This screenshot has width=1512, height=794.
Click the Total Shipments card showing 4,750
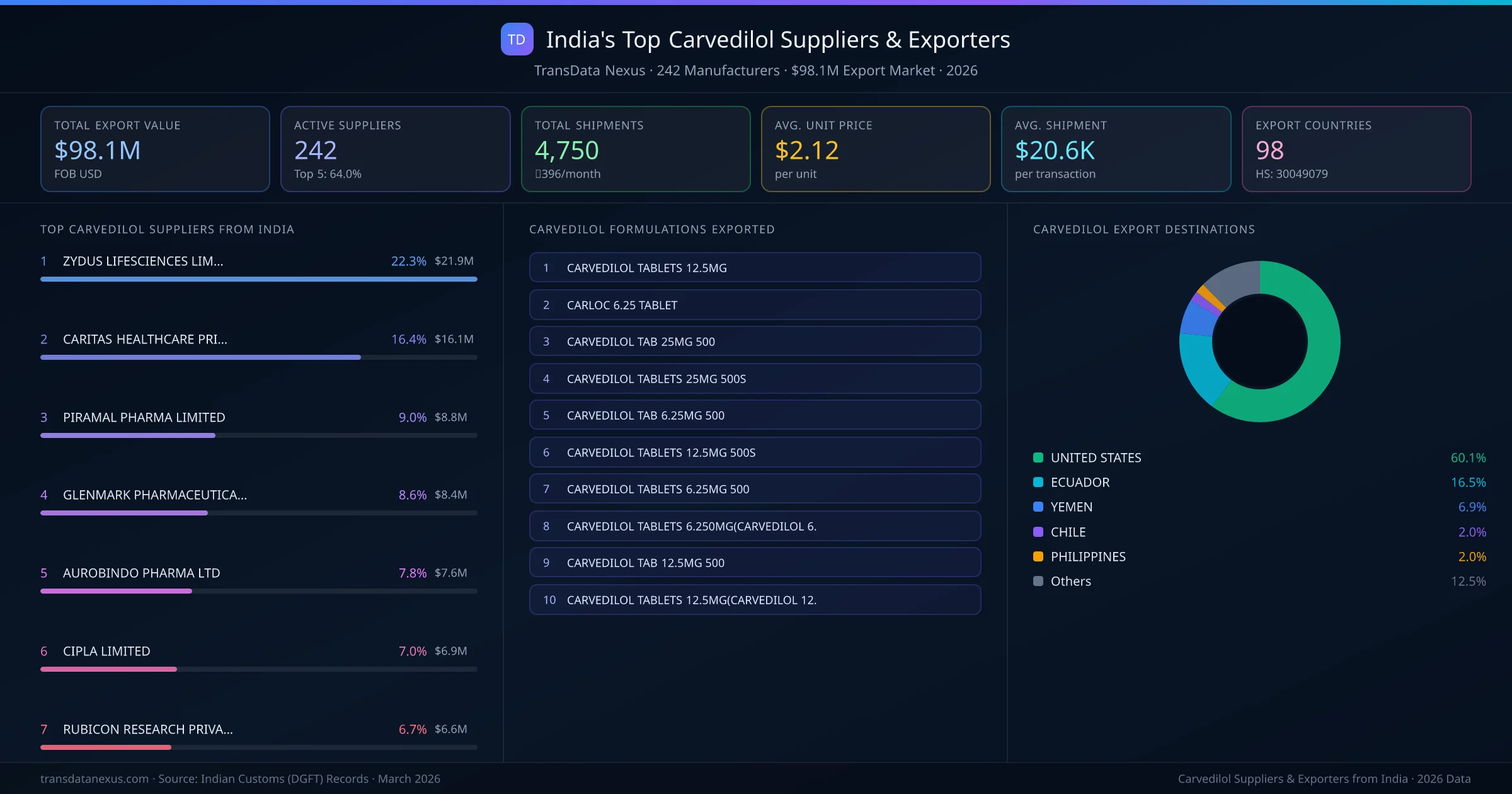pos(635,149)
